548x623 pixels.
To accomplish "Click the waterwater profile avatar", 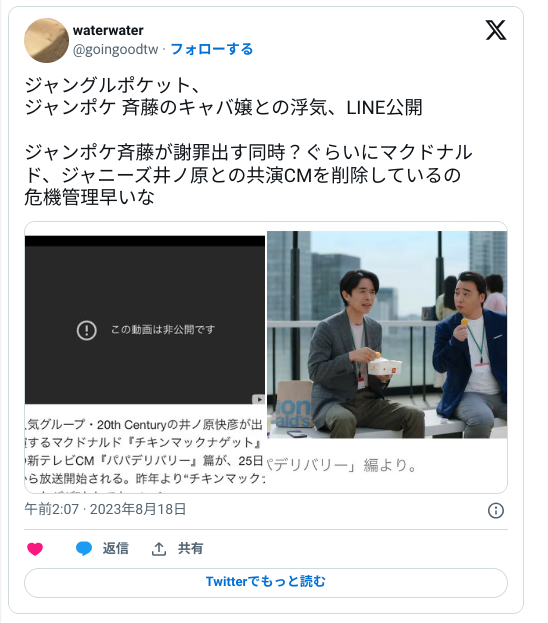I will (x=46, y=40).
